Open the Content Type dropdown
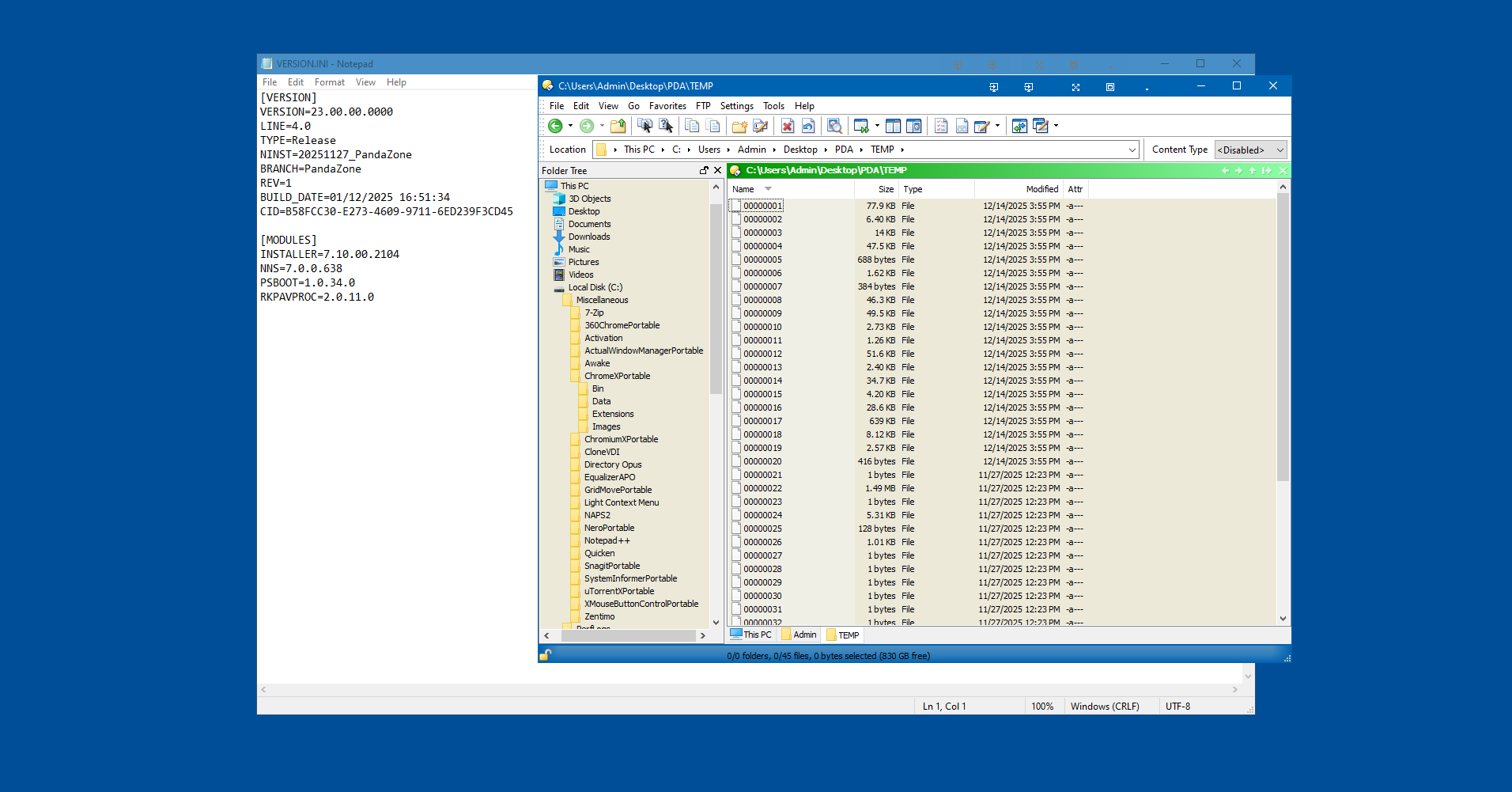This screenshot has width=1512, height=792. pos(1251,150)
